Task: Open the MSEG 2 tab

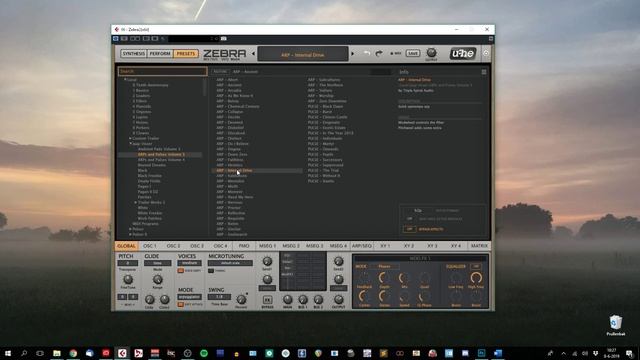Action: point(291,246)
